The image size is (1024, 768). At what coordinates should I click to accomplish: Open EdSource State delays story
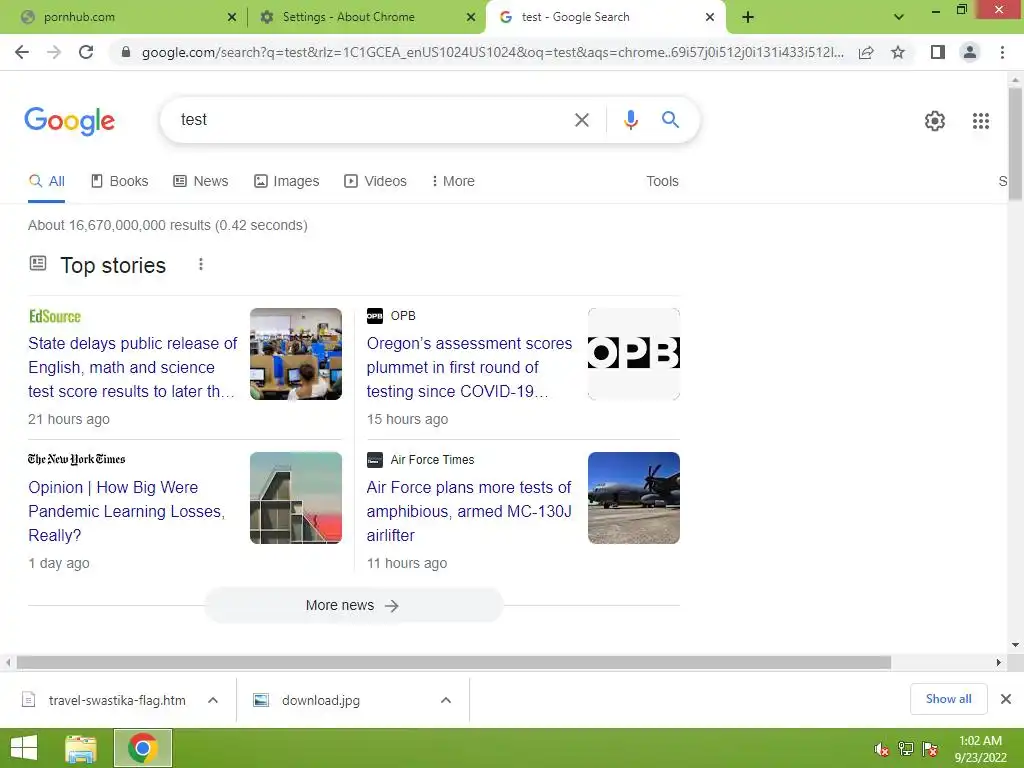click(133, 367)
